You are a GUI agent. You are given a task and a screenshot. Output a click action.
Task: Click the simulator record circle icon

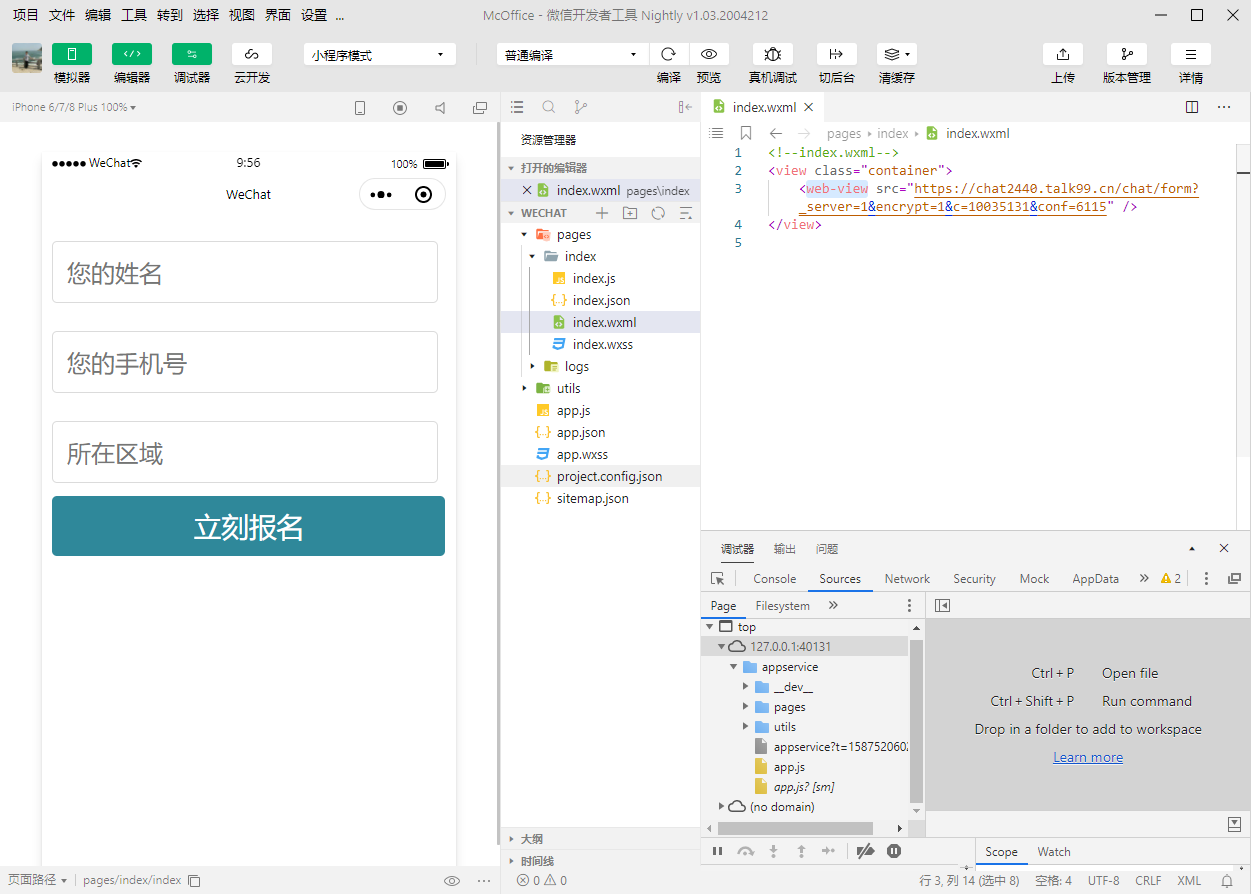tap(400, 108)
